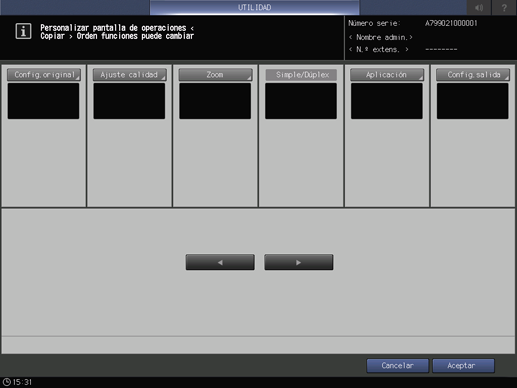Select the black preview under Zoom
The height and width of the screenshot is (388, 517).
click(x=215, y=101)
